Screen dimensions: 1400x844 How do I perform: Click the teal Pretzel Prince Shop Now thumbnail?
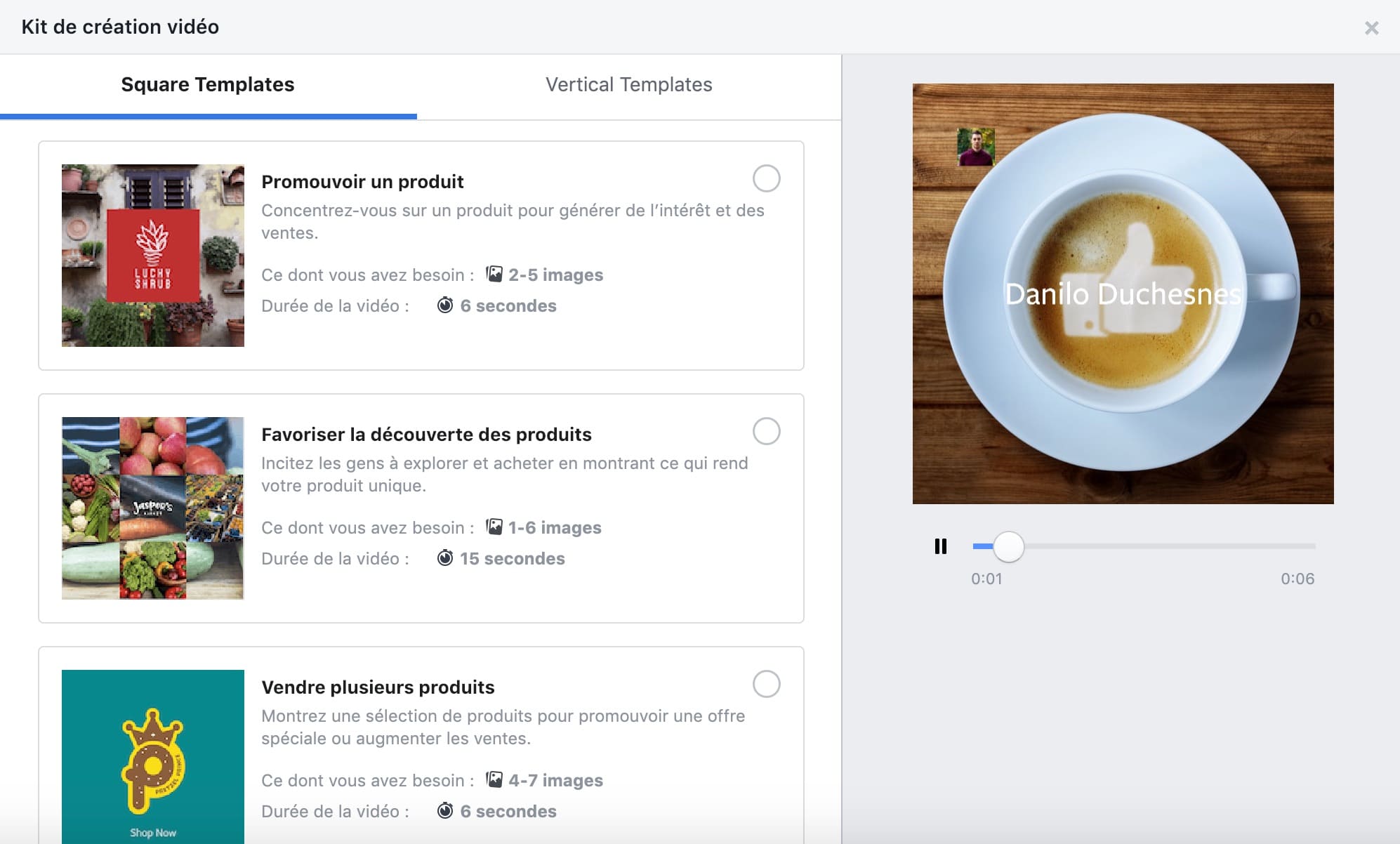click(153, 757)
